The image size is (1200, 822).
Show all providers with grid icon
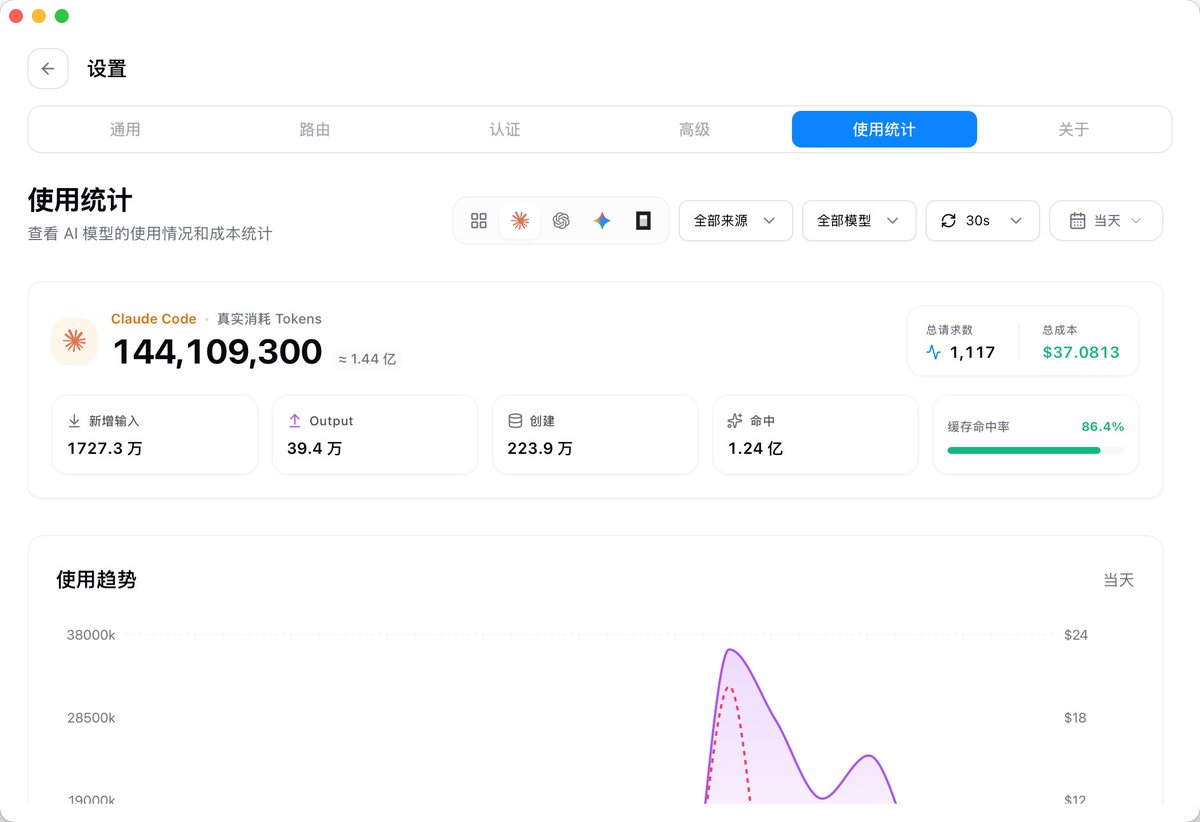479,221
